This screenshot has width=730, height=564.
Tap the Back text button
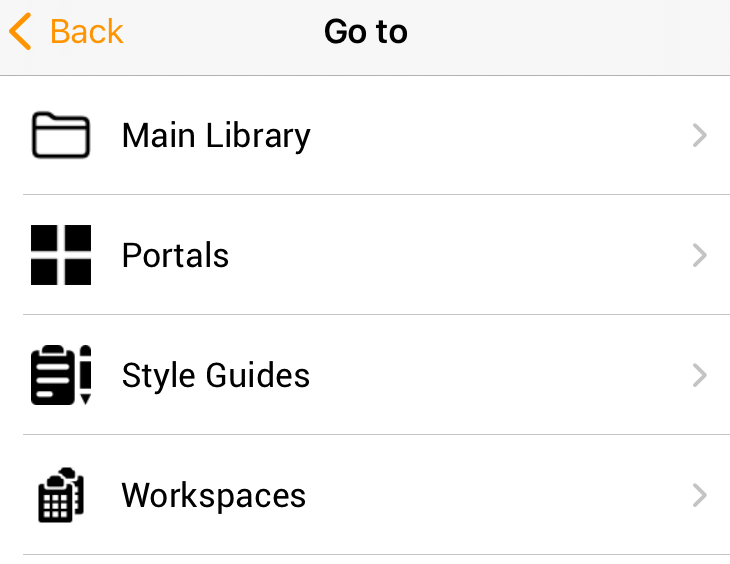pyautogui.click(x=87, y=32)
